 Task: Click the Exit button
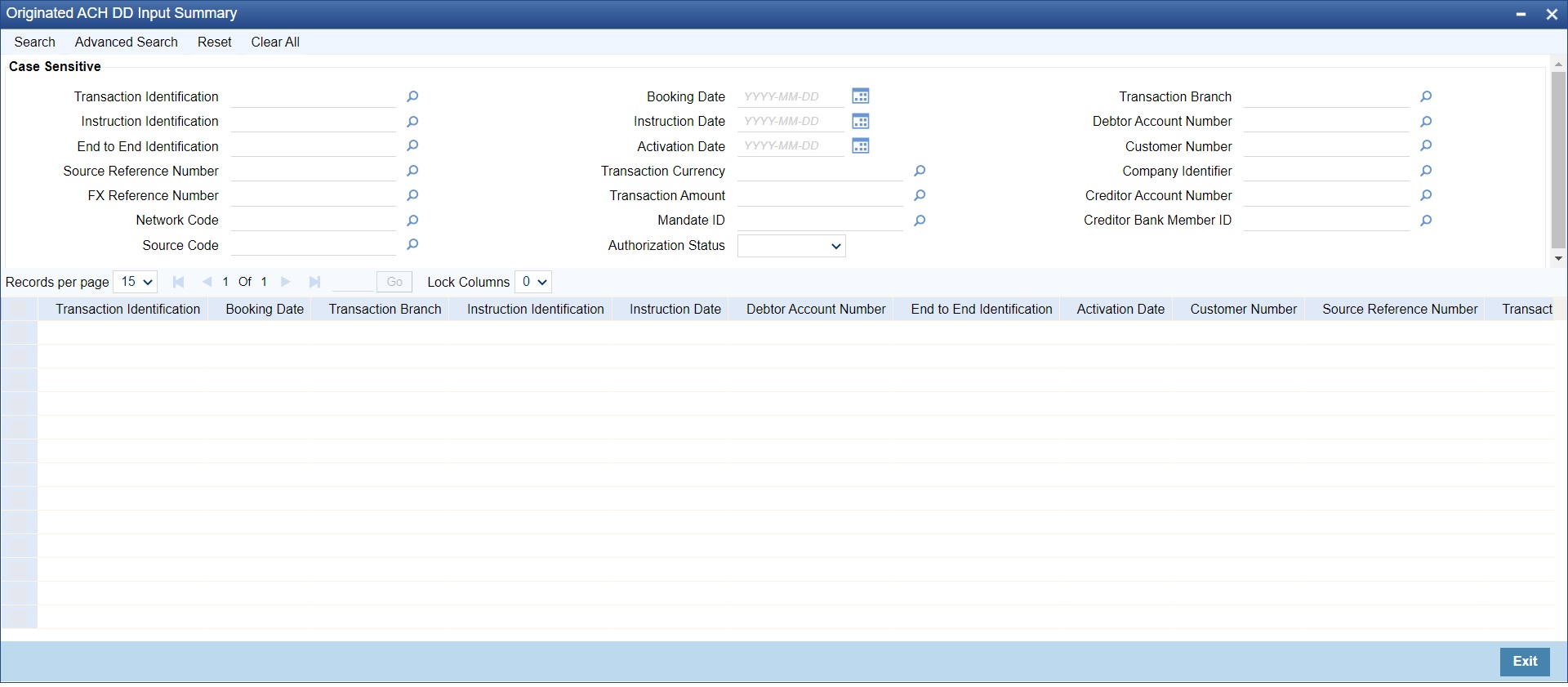(1525, 662)
